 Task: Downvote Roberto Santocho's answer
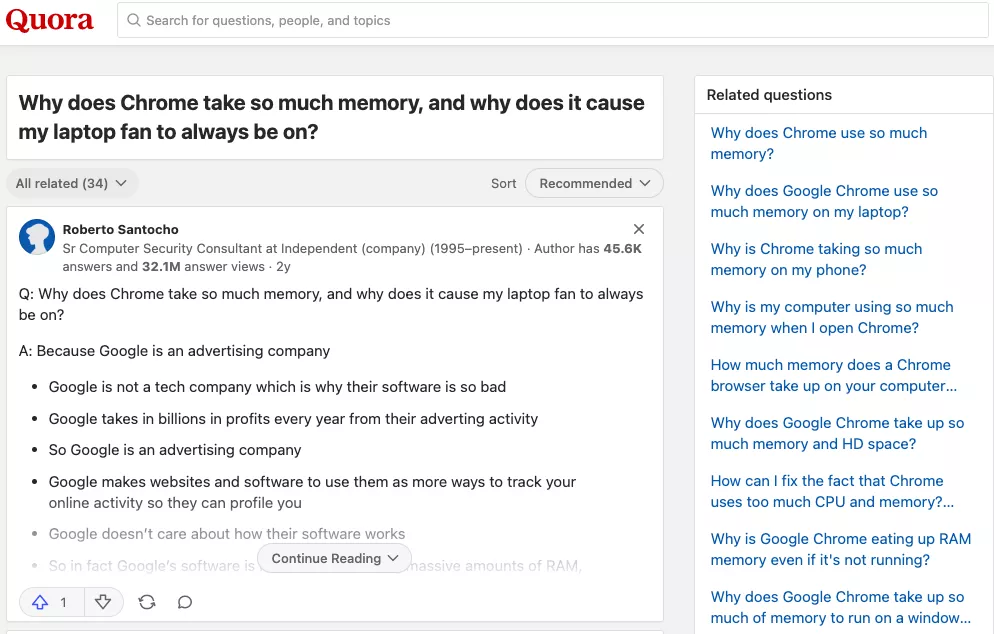(102, 602)
